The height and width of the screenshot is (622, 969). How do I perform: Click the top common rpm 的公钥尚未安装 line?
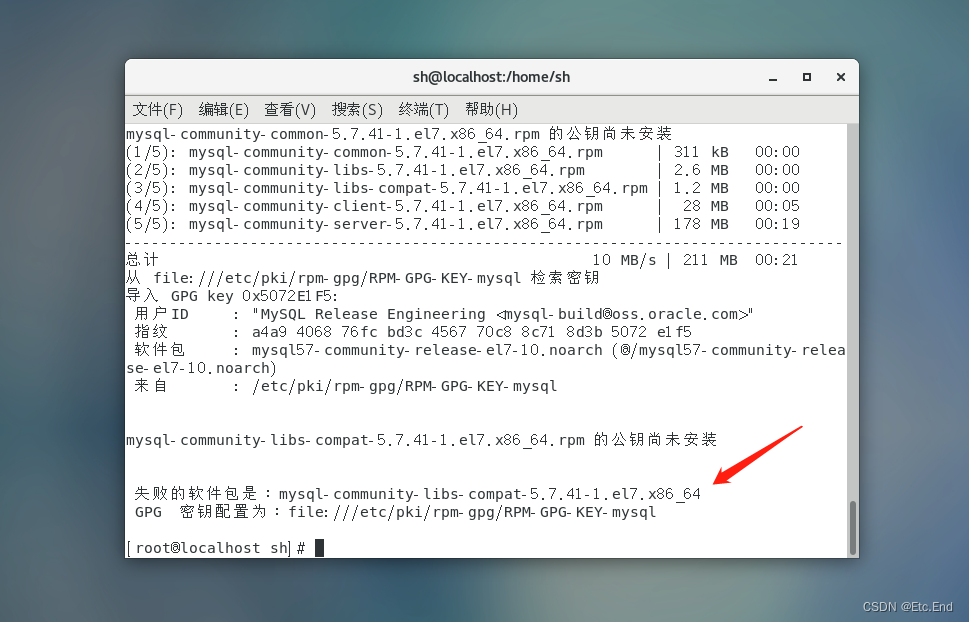(399, 134)
